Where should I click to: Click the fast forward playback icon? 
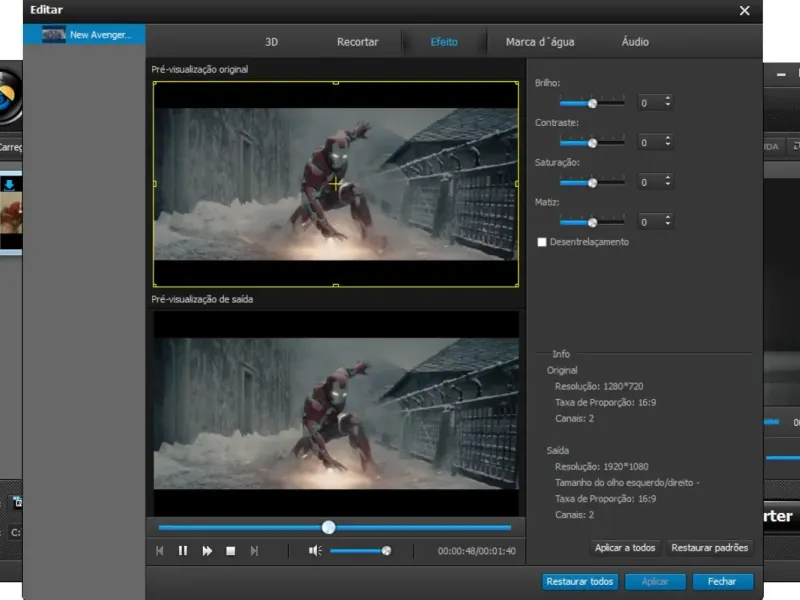[x=207, y=551]
